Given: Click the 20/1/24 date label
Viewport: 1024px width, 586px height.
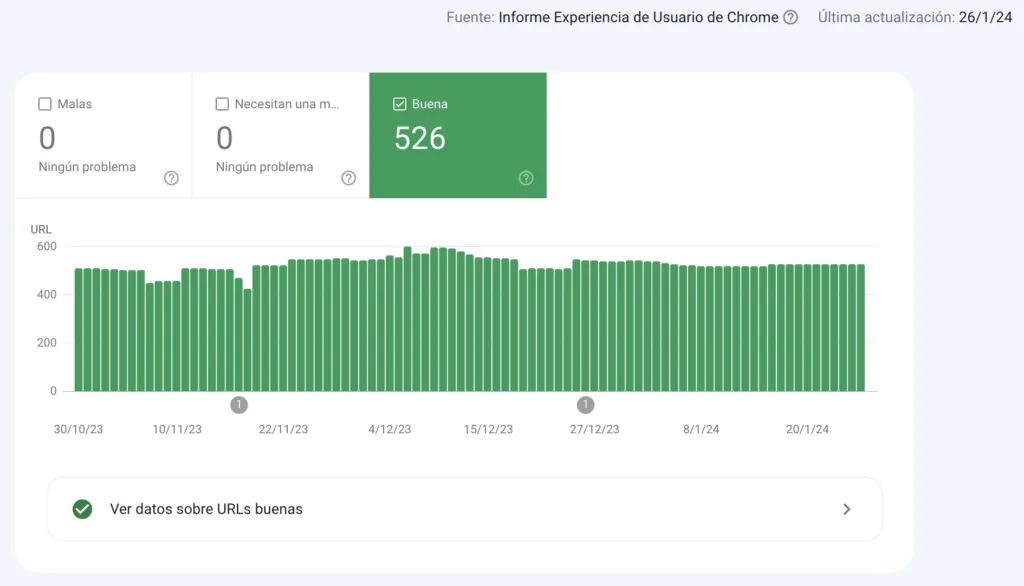Looking at the screenshot, I should pyautogui.click(x=807, y=429).
